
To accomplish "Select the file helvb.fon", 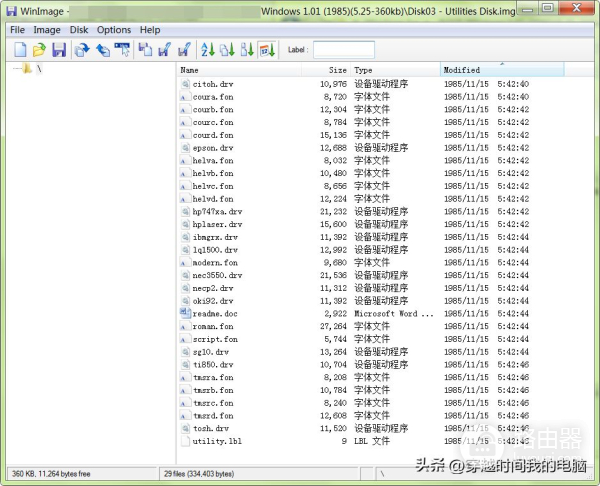I will pyautogui.click(x=213, y=173).
